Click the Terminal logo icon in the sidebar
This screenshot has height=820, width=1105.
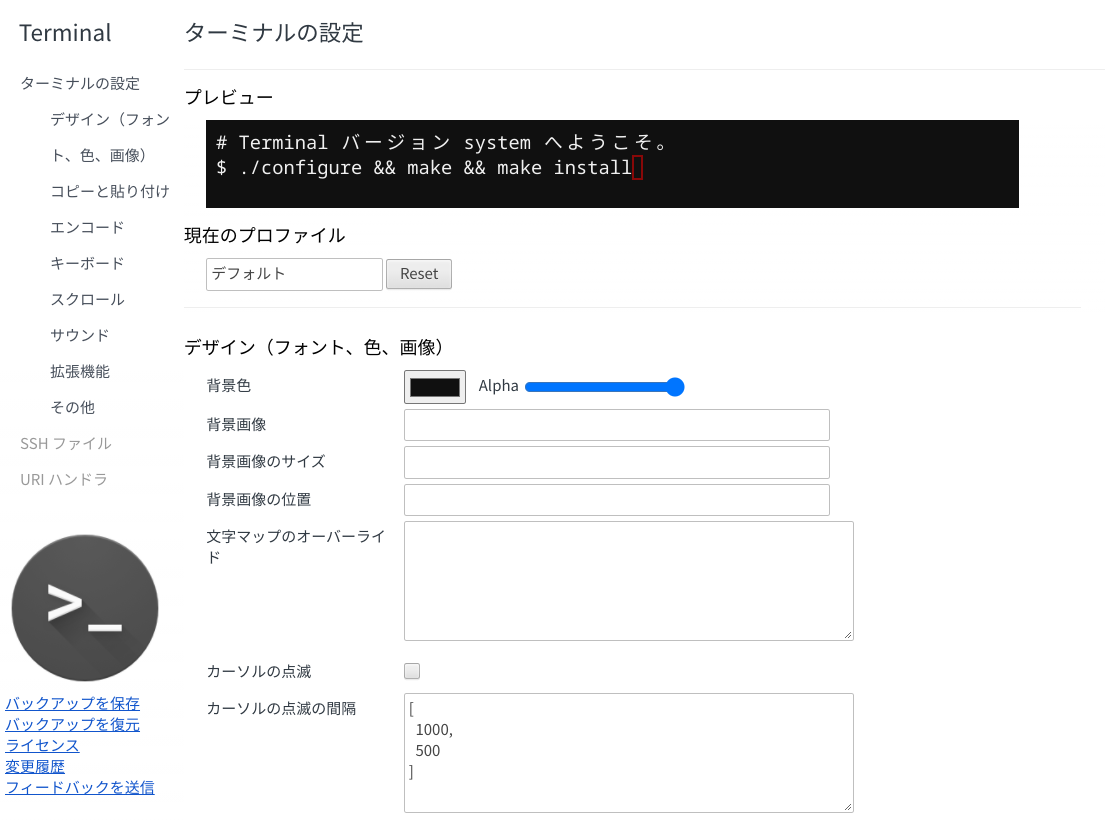pos(85,608)
